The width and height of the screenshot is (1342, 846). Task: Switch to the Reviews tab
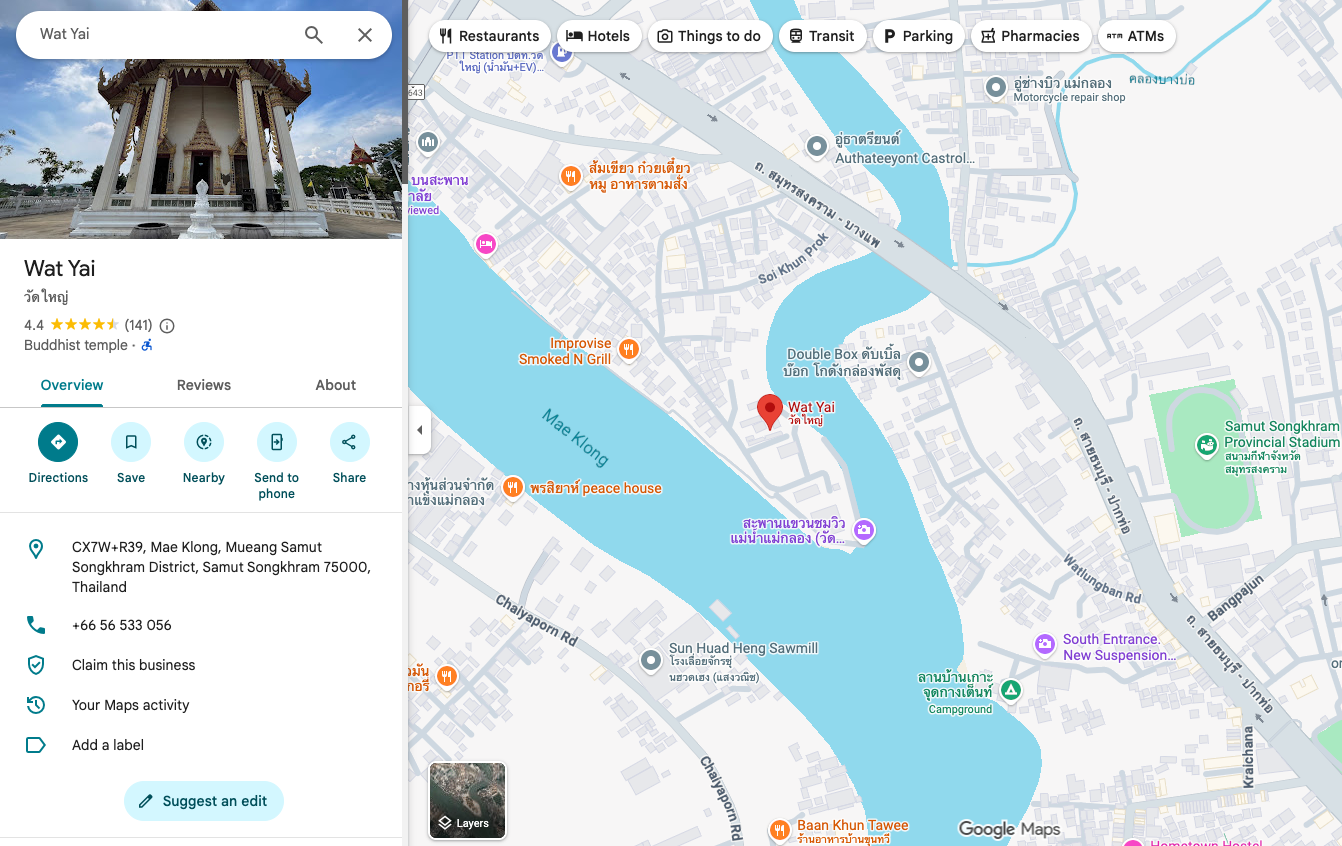204,385
